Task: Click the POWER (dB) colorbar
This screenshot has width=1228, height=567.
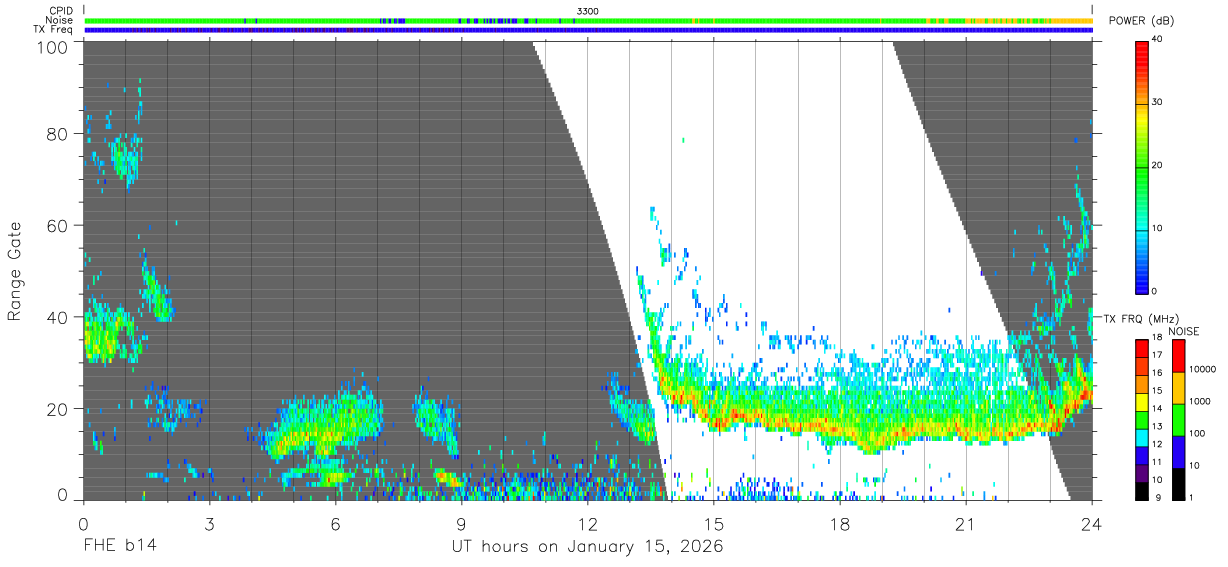Action: 1142,166
